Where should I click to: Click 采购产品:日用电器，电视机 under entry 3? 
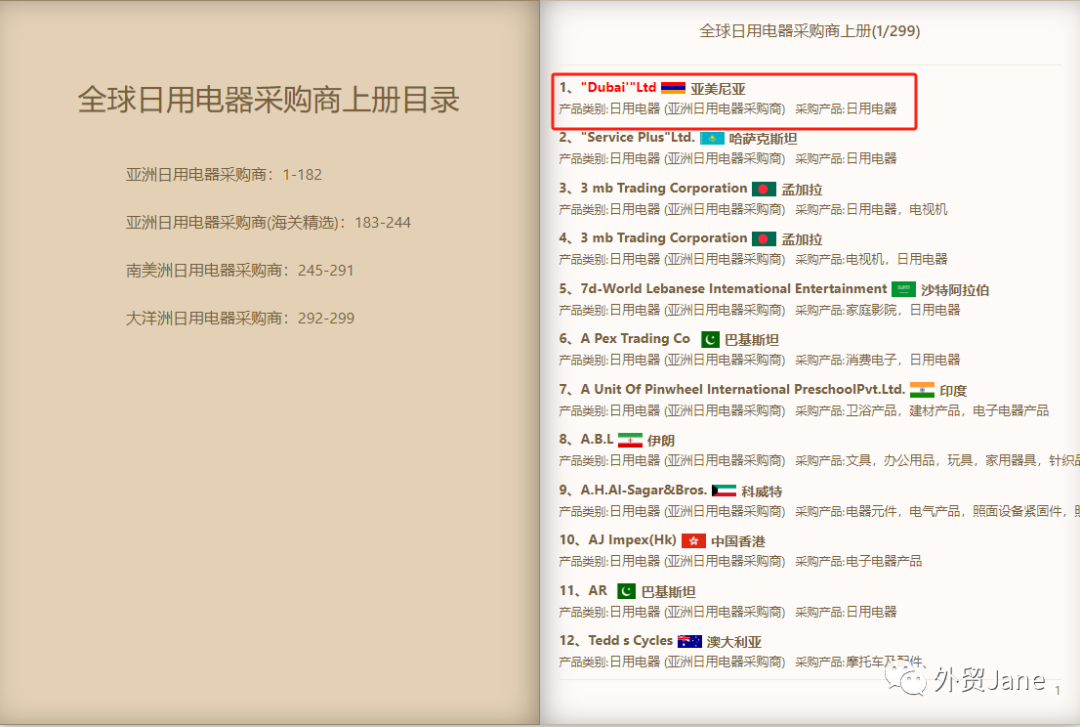click(x=871, y=209)
